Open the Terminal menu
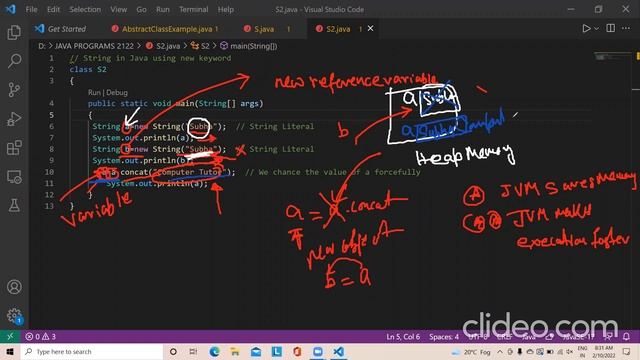This screenshot has height=360, width=640. click(x=193, y=9)
